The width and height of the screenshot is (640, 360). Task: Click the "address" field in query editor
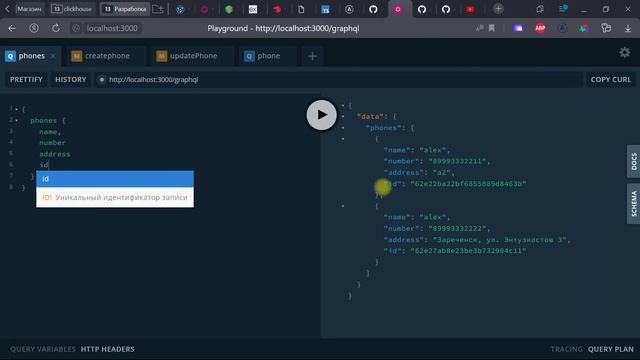55,154
